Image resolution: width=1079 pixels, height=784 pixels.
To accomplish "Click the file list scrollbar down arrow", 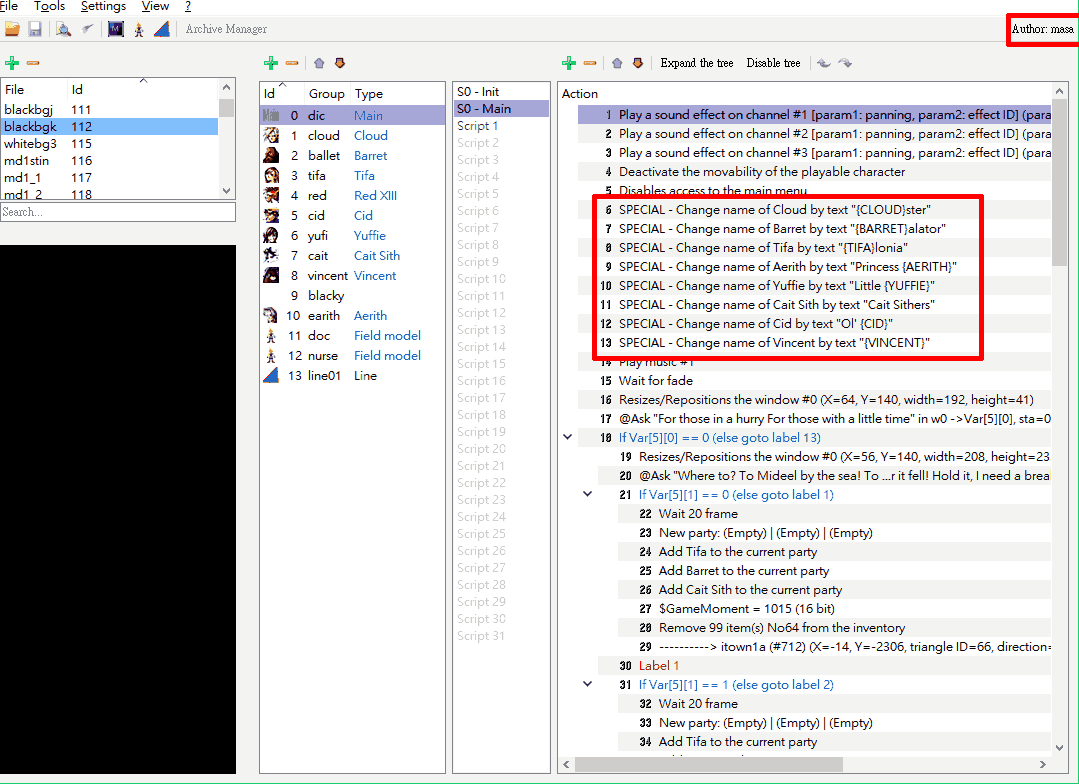I will pos(227,191).
